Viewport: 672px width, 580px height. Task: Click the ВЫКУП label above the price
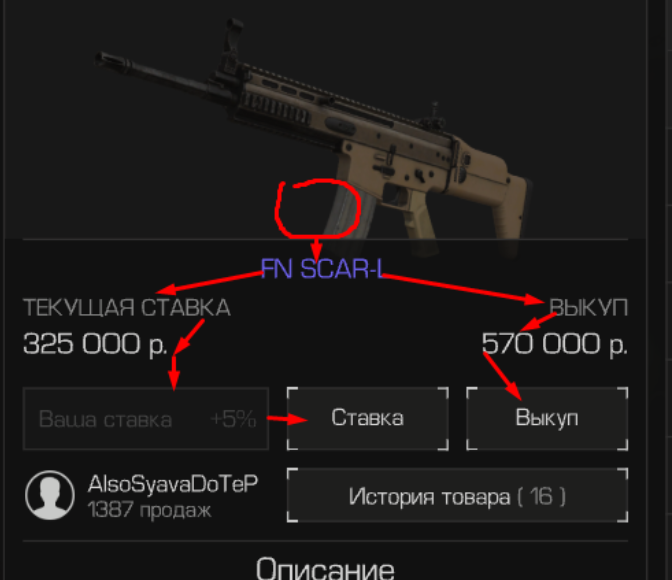tap(589, 308)
